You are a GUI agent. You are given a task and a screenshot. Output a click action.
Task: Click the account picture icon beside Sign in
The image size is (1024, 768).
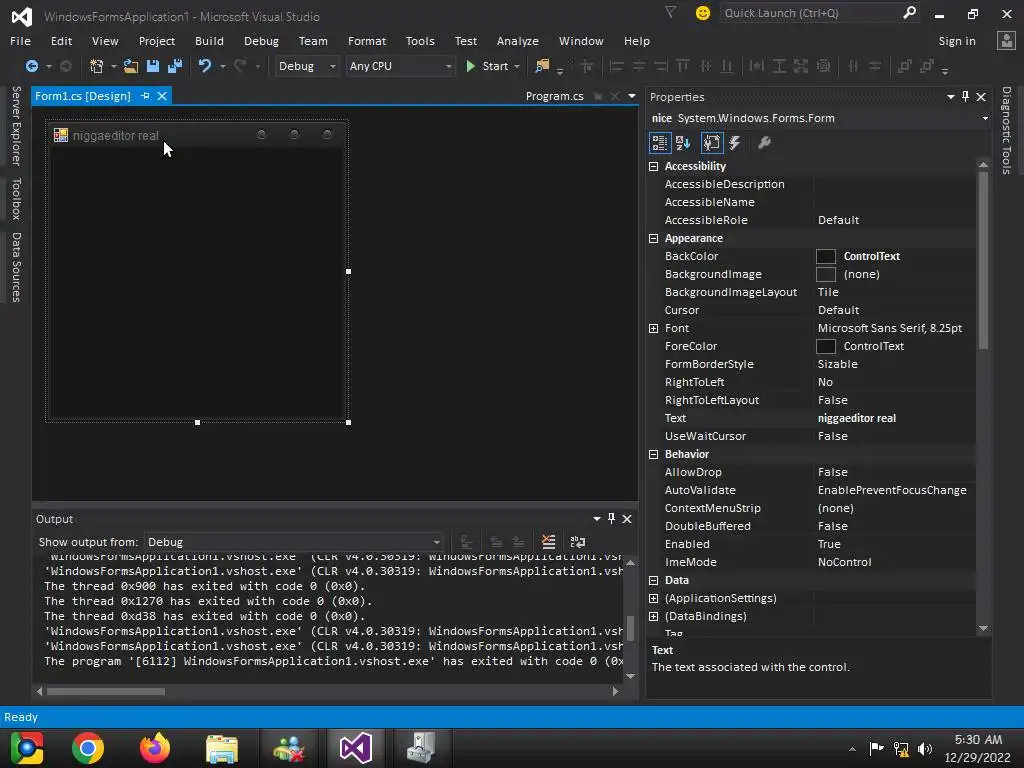1006,40
